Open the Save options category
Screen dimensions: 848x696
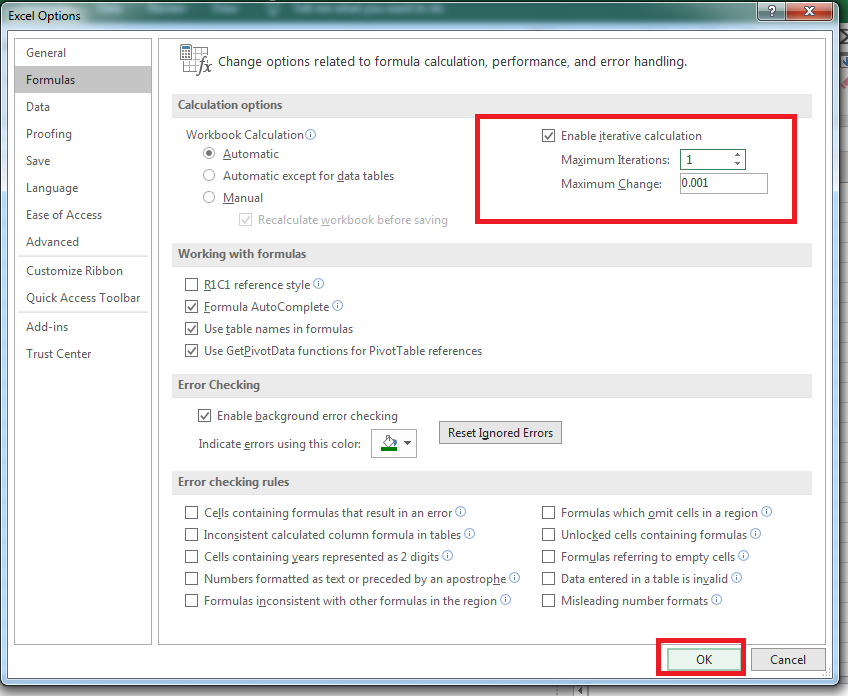click(83, 161)
